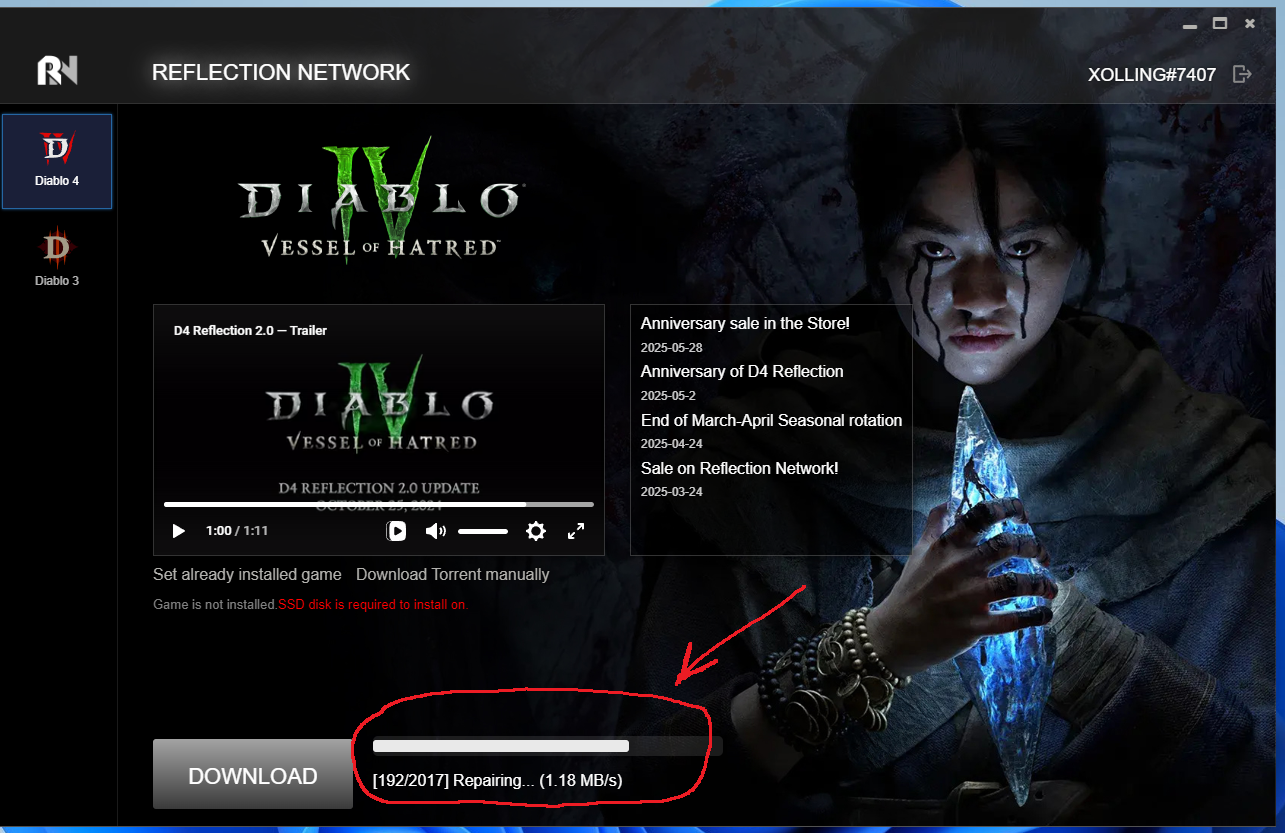Click the DOWNLOAD button

[253, 775]
